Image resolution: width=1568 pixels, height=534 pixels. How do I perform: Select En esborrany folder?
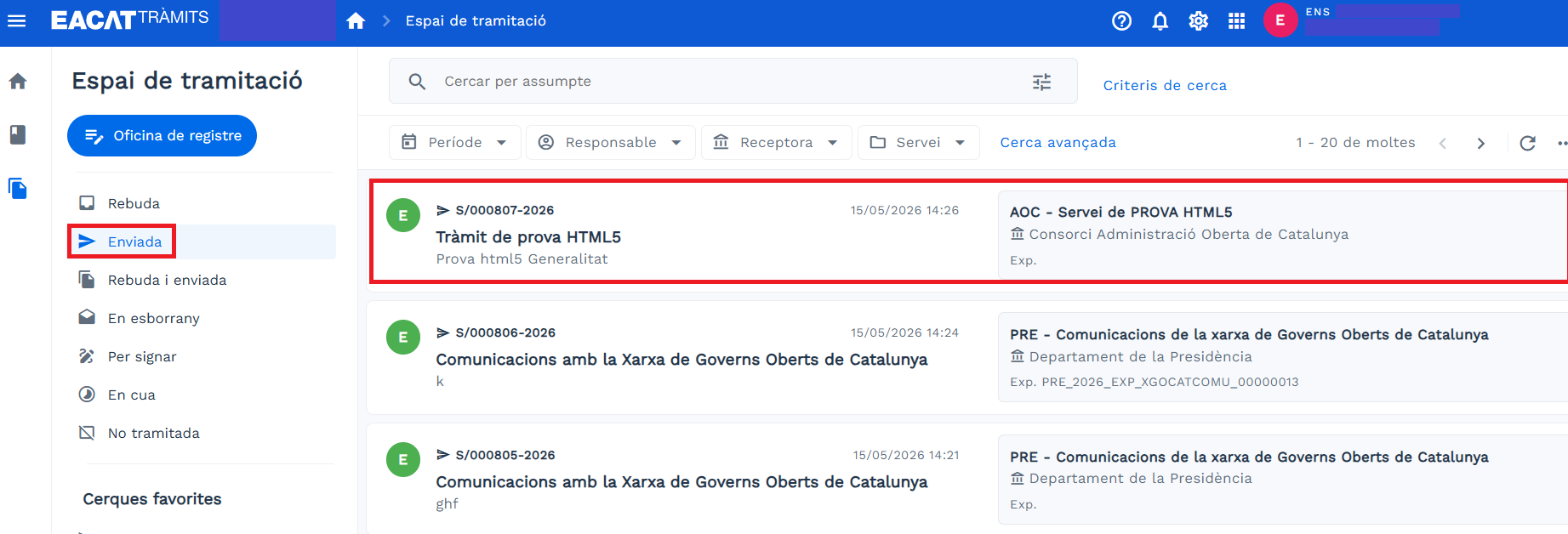(202, 318)
